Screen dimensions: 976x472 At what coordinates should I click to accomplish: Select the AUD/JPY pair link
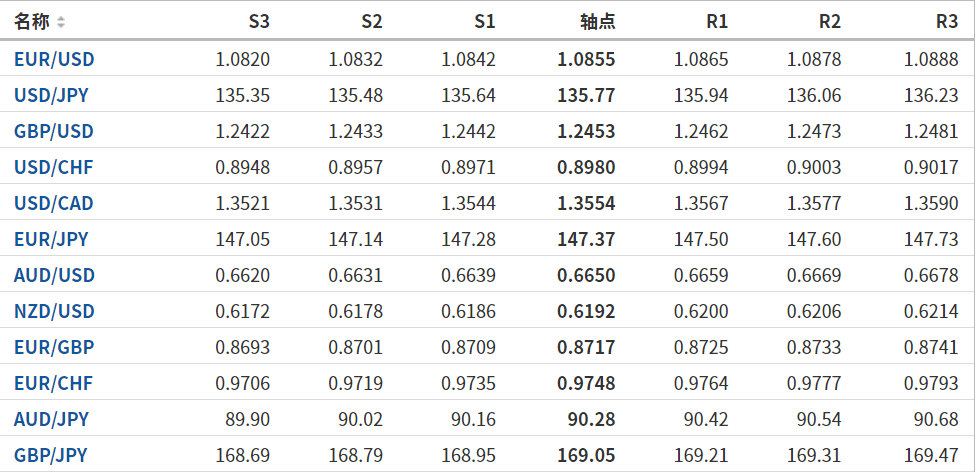pyautogui.click(x=51, y=419)
